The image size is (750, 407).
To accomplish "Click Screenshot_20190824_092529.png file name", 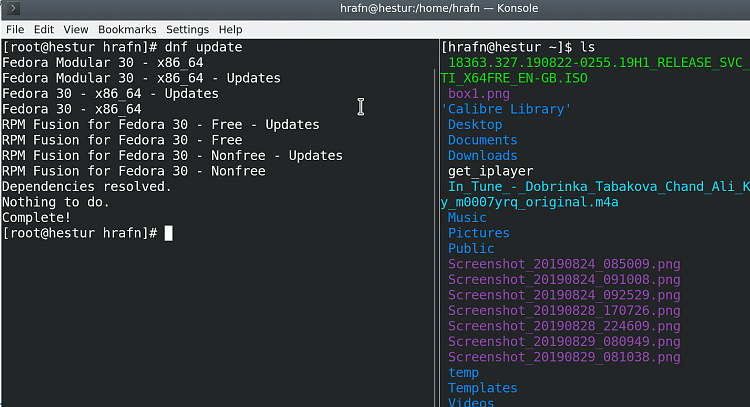I will point(564,295).
